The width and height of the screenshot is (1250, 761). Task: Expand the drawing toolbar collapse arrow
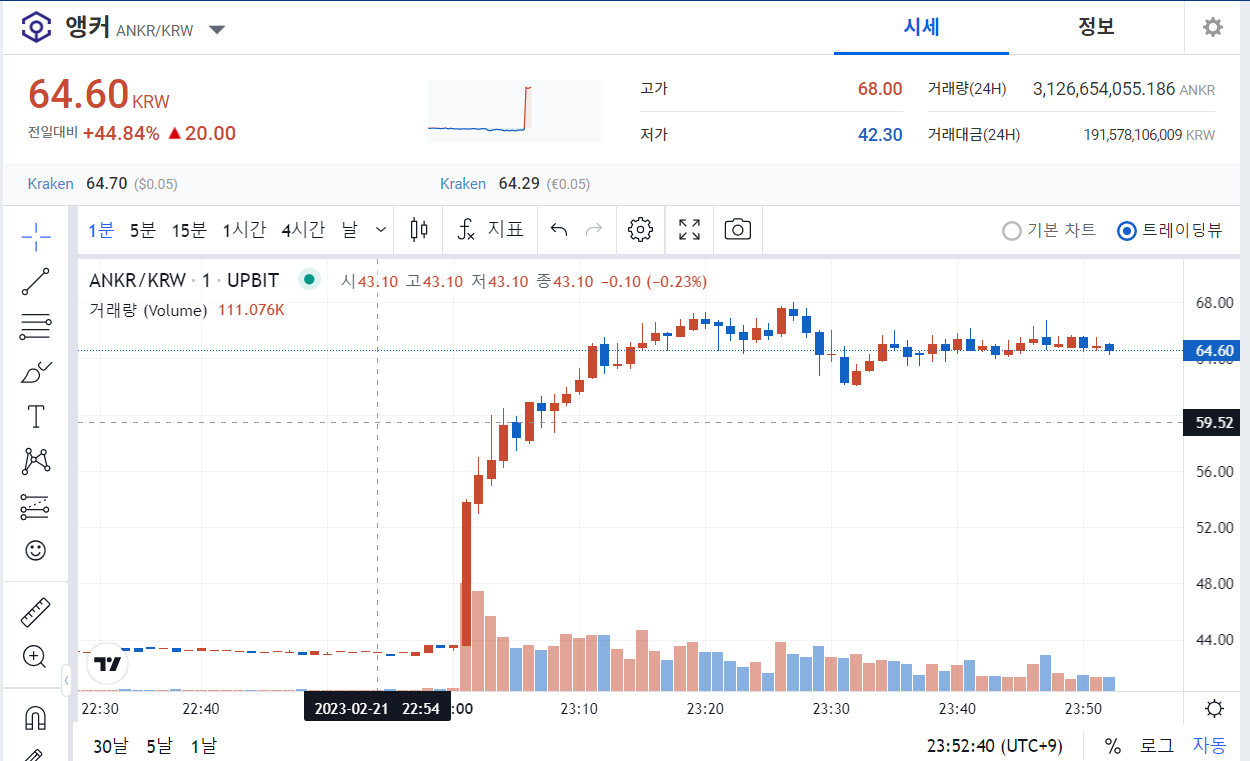(66, 681)
